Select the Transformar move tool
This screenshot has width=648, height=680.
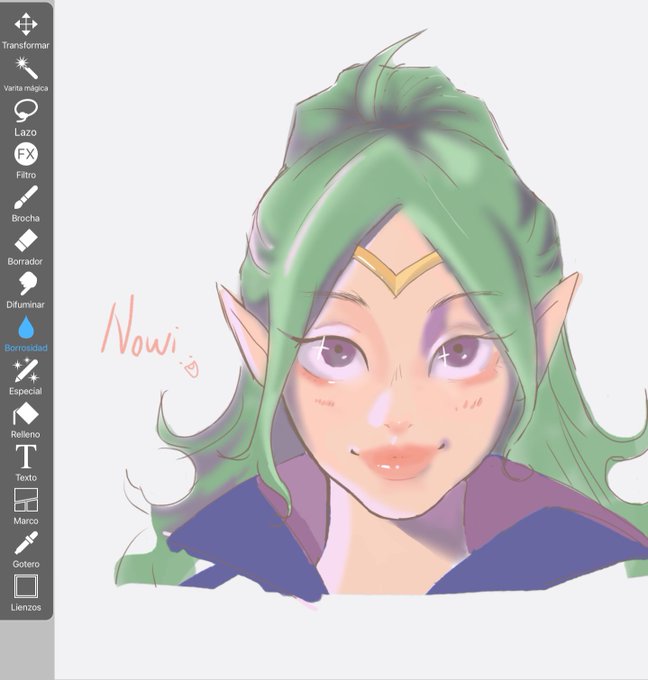26,30
